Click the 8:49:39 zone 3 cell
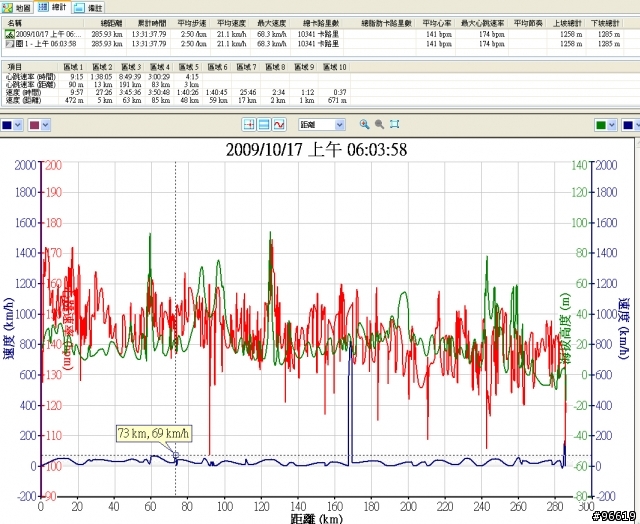The height and width of the screenshot is (524, 640). (x=130, y=77)
